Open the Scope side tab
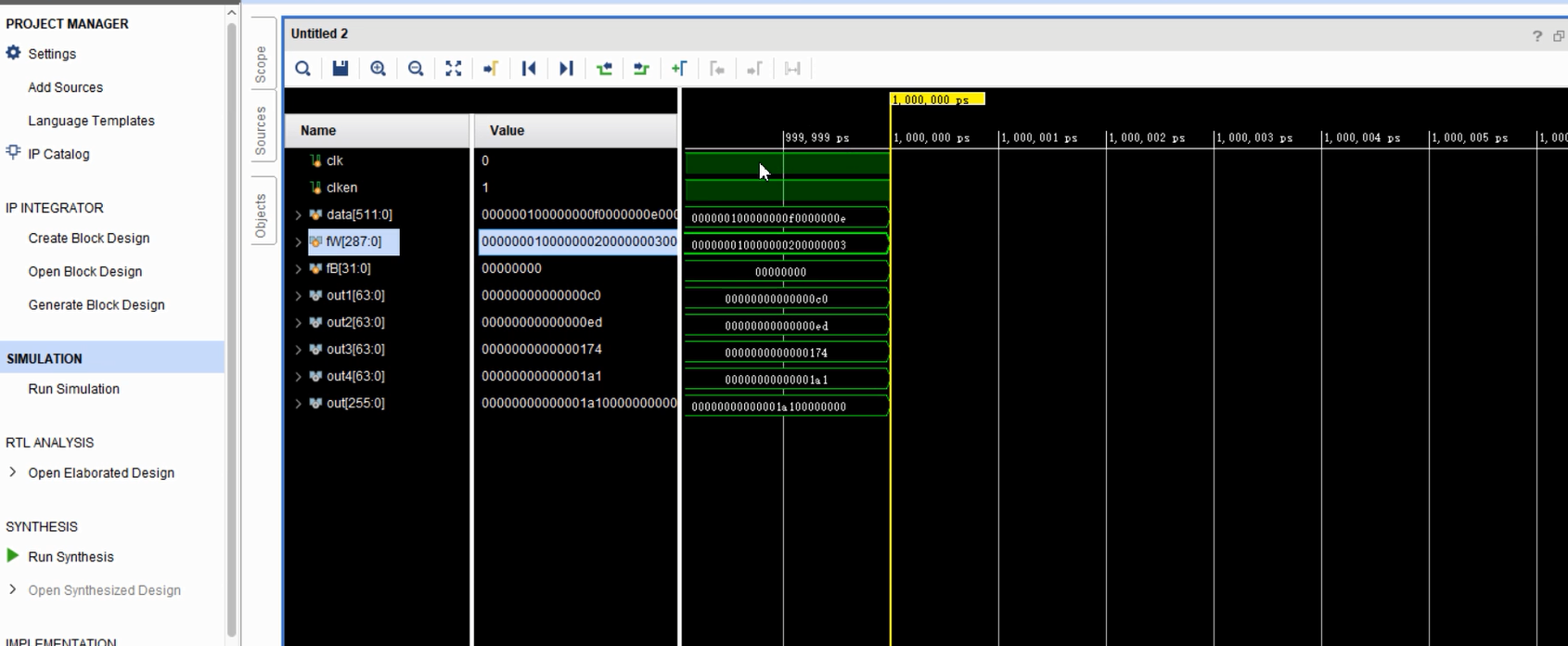Viewport: 1568px width, 646px height. coord(262,64)
